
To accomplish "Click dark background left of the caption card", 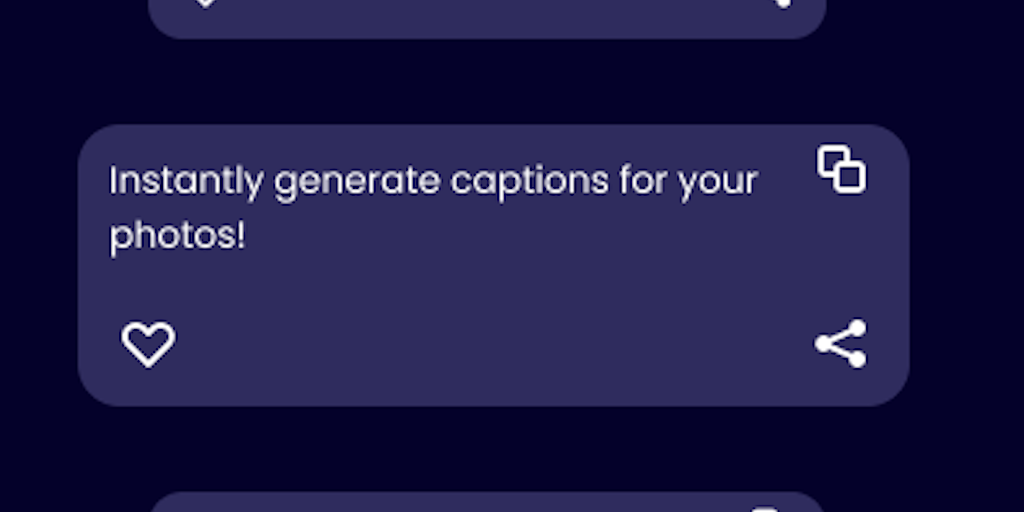I will (38, 265).
